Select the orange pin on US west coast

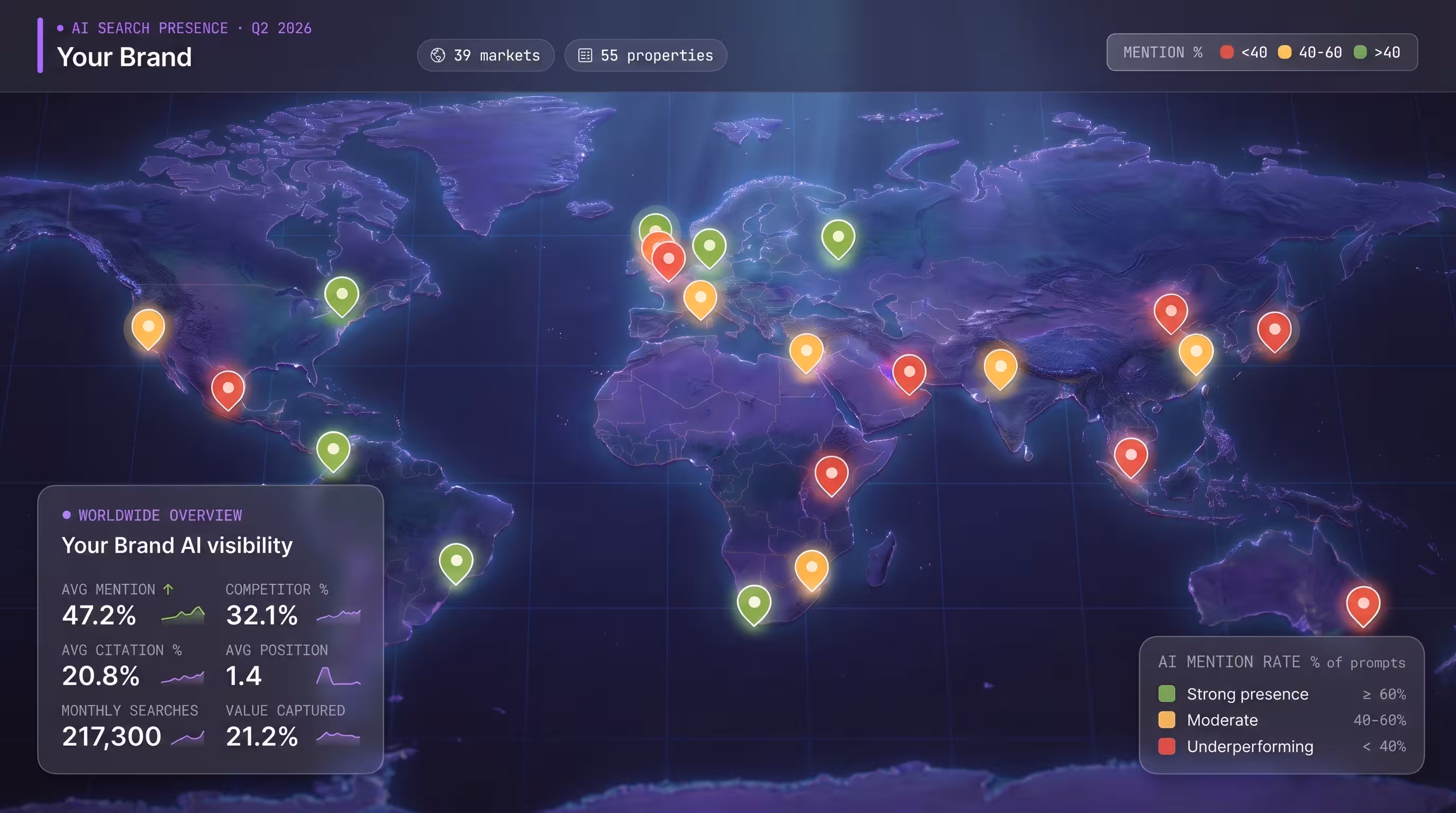coord(148,329)
